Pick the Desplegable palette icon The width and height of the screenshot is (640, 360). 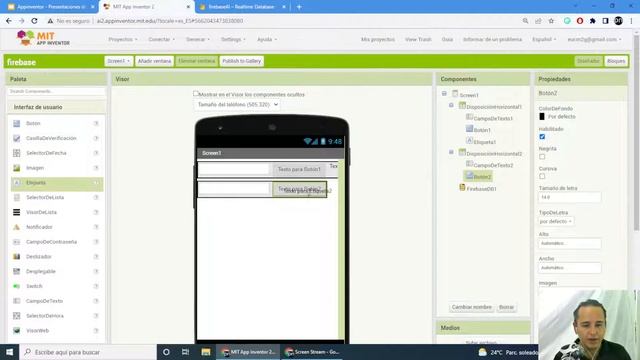point(17,271)
